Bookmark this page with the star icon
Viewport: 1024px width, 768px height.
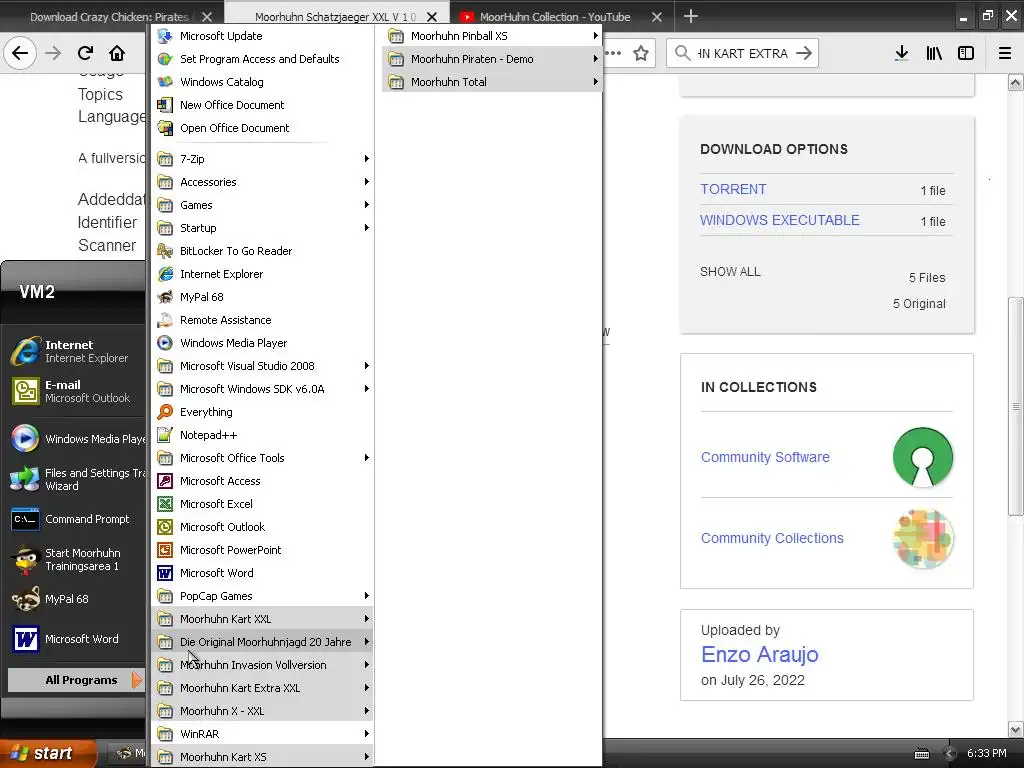[x=641, y=54]
